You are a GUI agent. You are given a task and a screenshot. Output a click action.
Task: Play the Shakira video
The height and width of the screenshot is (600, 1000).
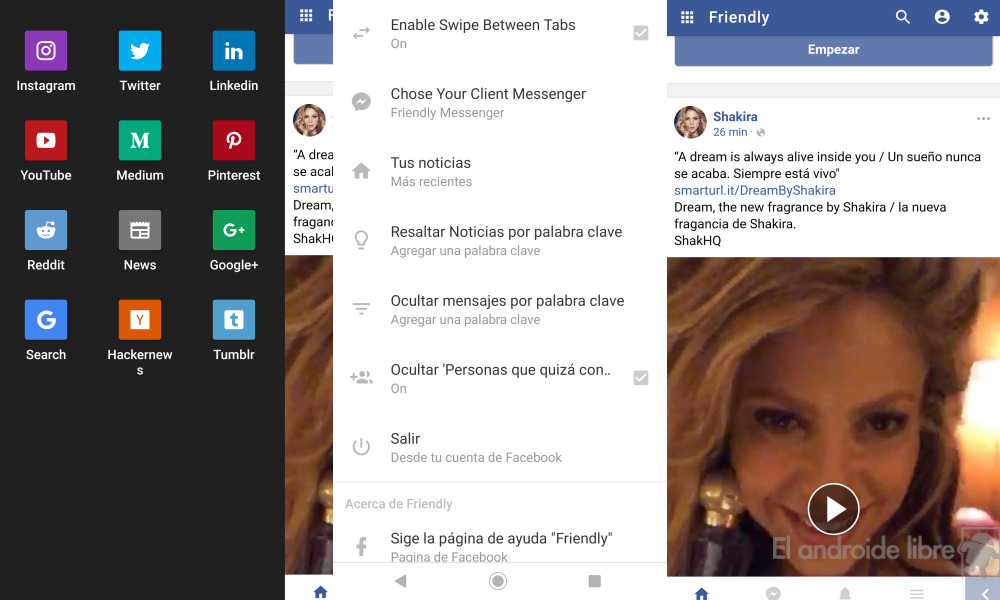[x=833, y=509]
